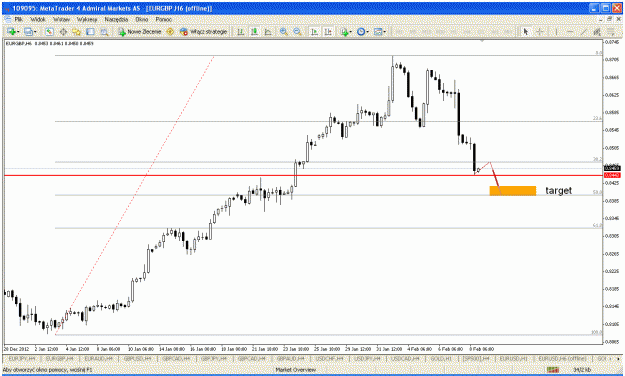Select the Cursor arrow tool

[x=526, y=31]
